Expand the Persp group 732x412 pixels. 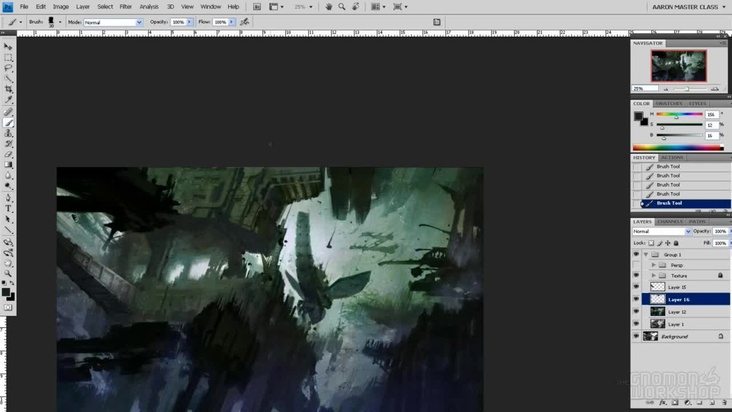pyautogui.click(x=654, y=265)
